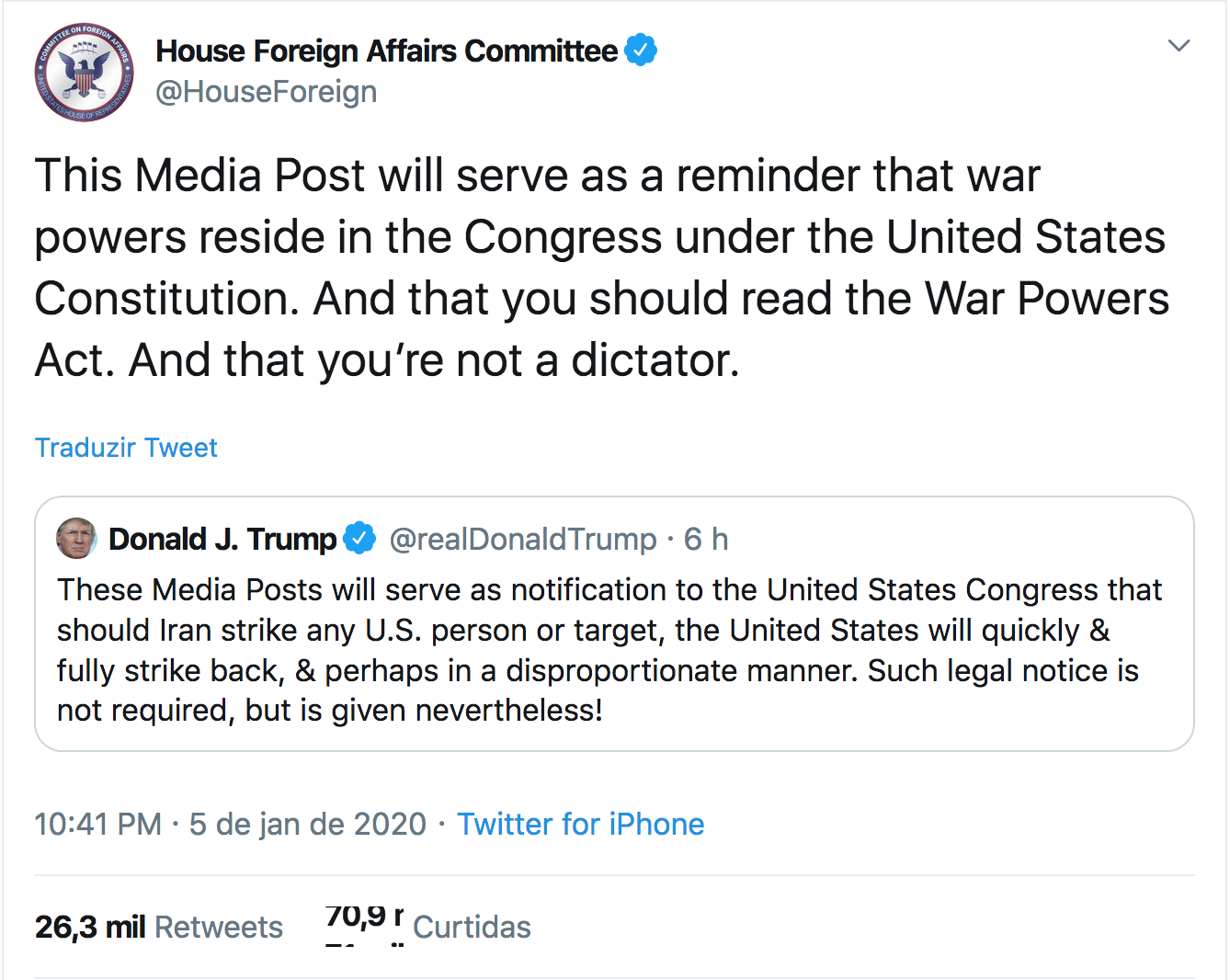Click the verified badge next to Donald J. Trump
Image resolution: width=1230 pixels, height=980 pixels.
[x=359, y=539]
